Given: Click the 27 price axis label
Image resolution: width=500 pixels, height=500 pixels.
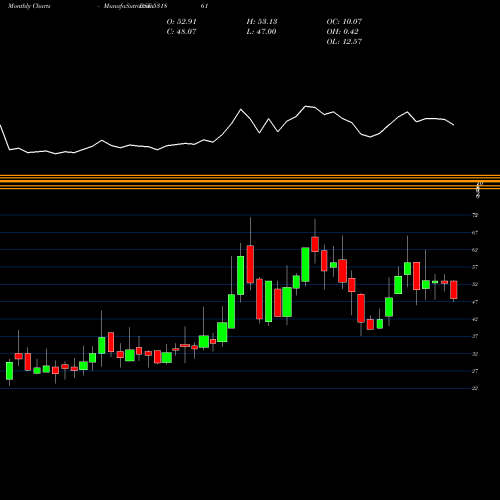Looking at the screenshot, I should [x=475, y=371].
